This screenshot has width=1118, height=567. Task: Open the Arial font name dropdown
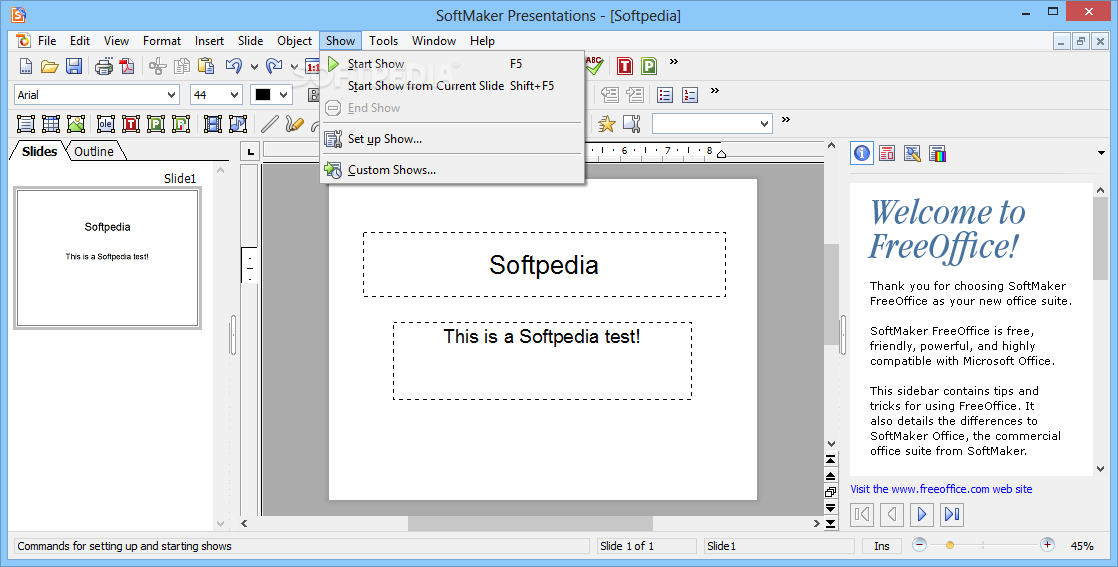(171, 95)
